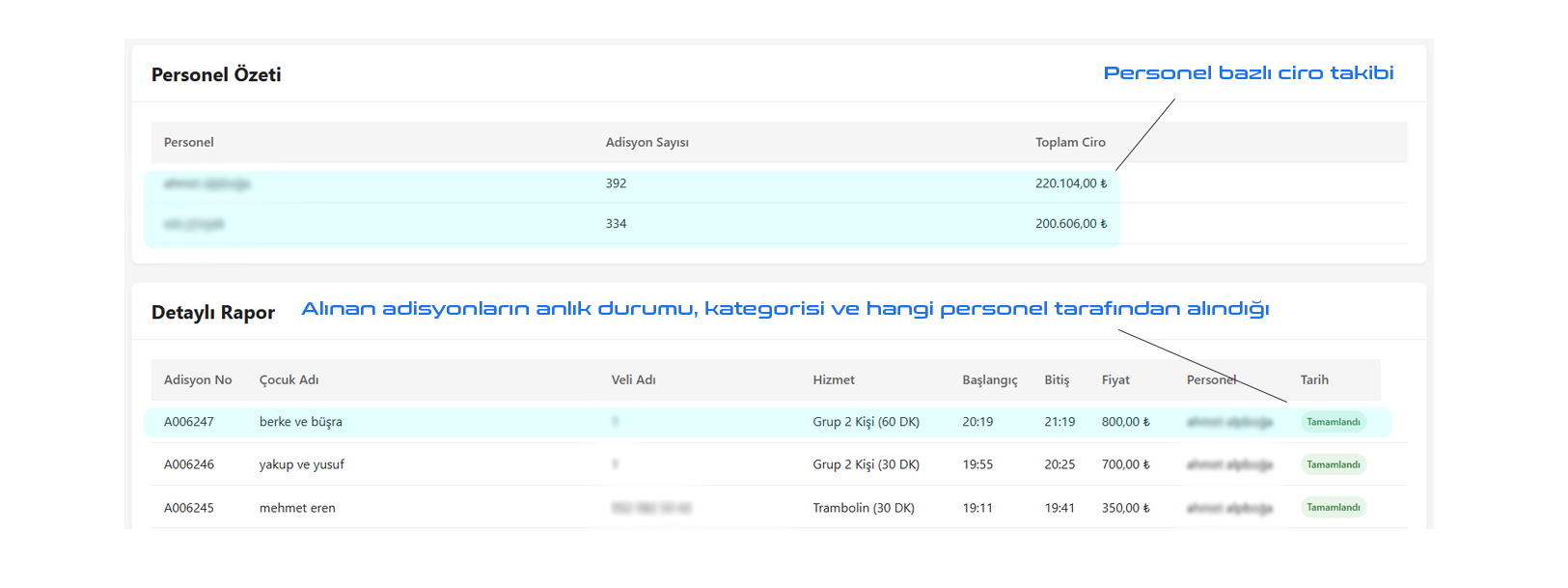Click the Tamamlandı badge for adisyon A006247
The width and height of the screenshot is (1568, 588).
coord(1333,422)
